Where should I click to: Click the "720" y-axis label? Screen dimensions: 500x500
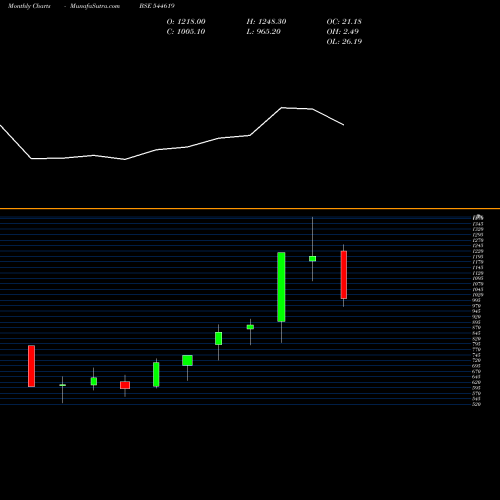[x=477, y=360]
